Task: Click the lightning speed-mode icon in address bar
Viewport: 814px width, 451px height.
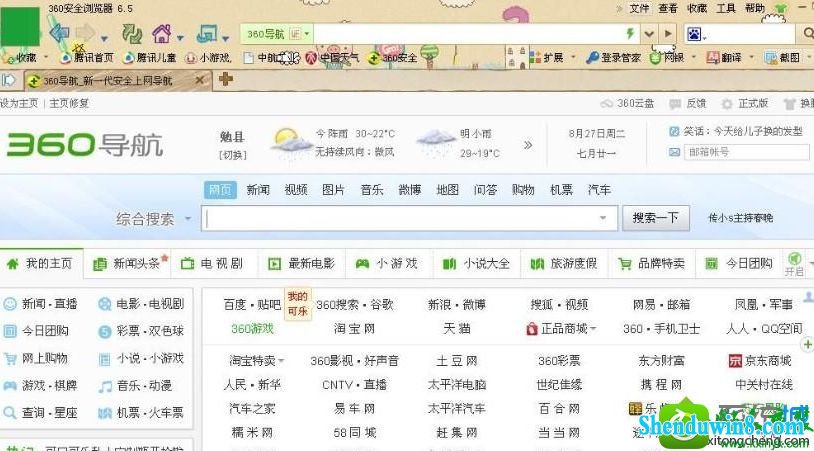Action: 630,34
